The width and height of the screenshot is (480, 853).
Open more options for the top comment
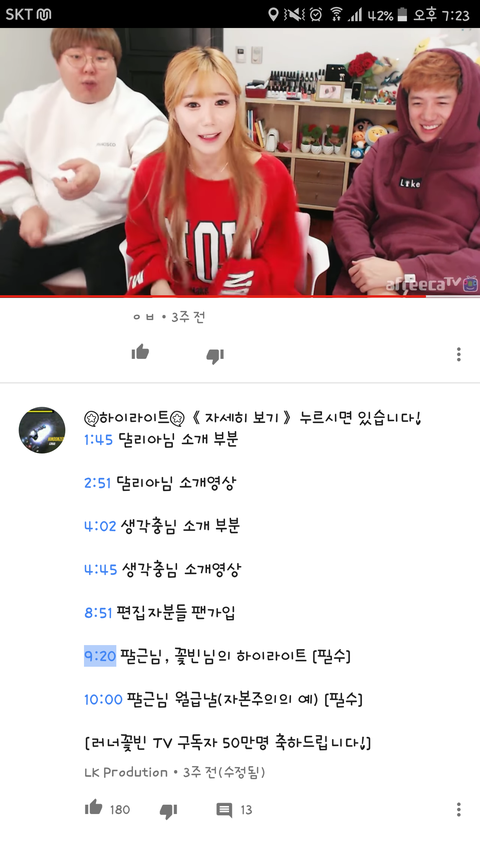click(459, 354)
